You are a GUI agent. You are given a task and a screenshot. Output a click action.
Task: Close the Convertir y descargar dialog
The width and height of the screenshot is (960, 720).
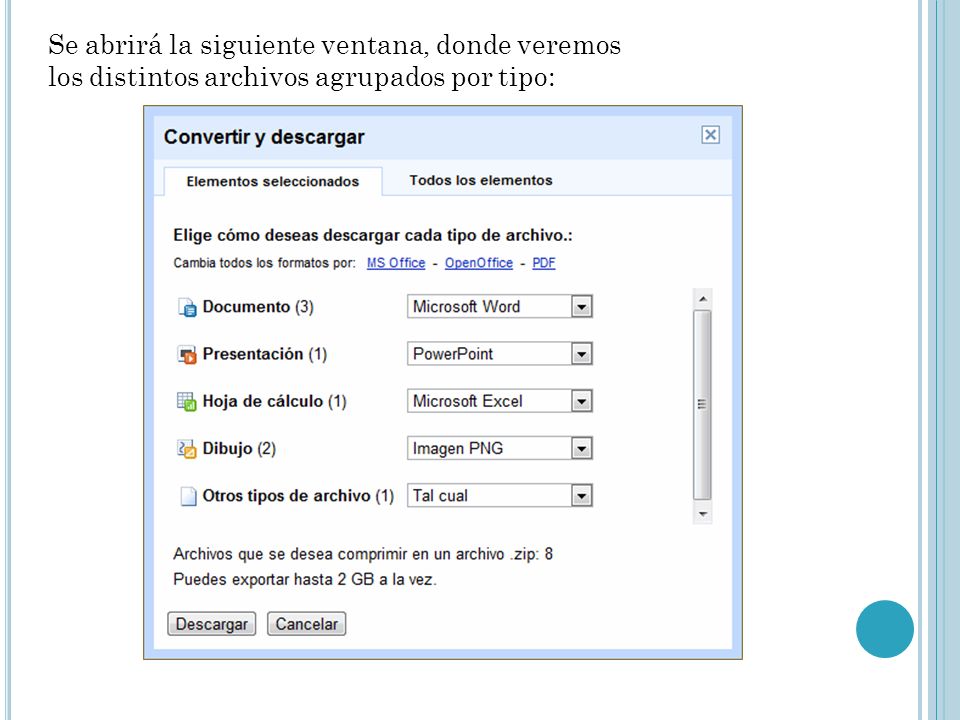[x=710, y=135]
